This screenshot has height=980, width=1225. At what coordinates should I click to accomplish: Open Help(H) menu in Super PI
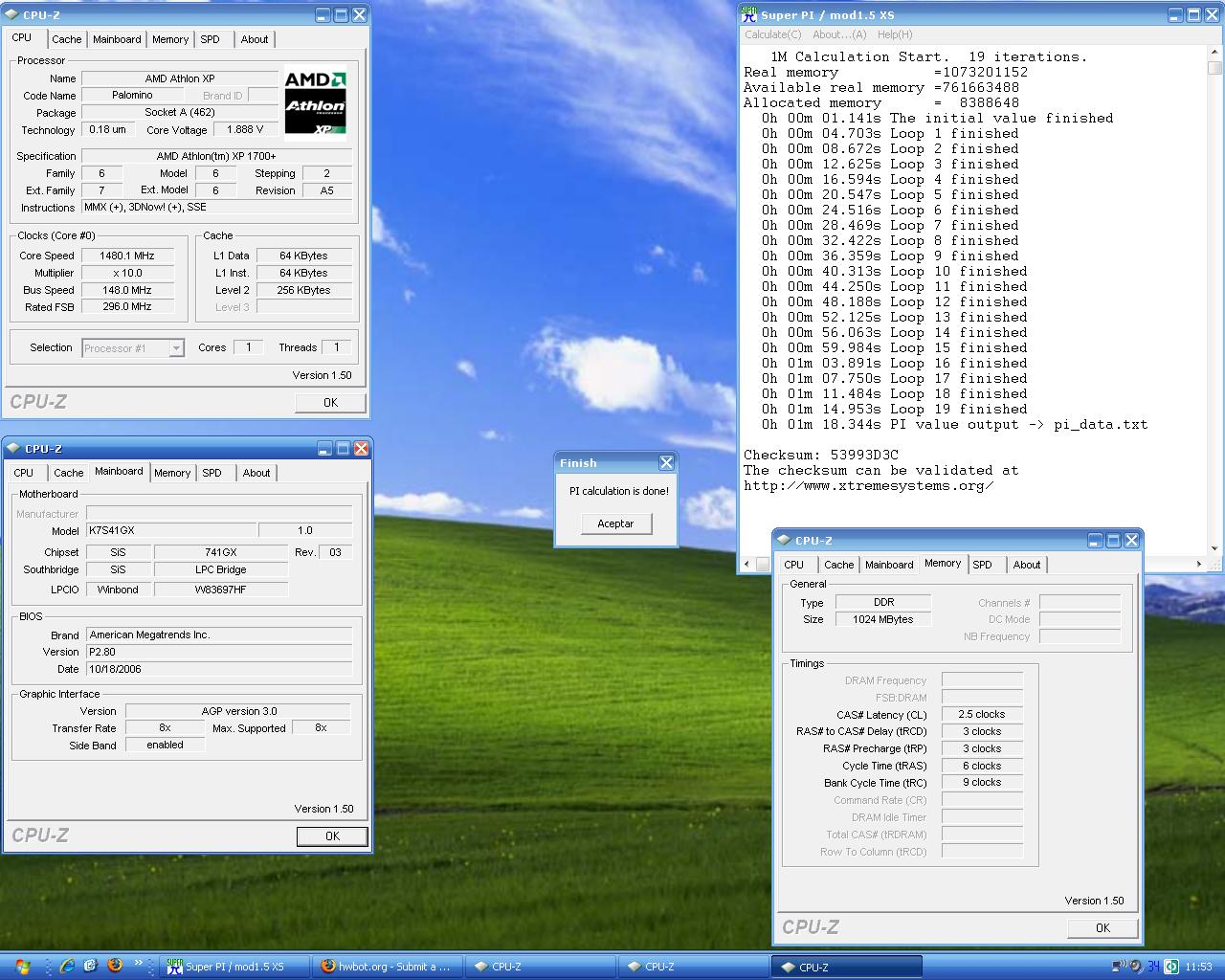point(895,34)
